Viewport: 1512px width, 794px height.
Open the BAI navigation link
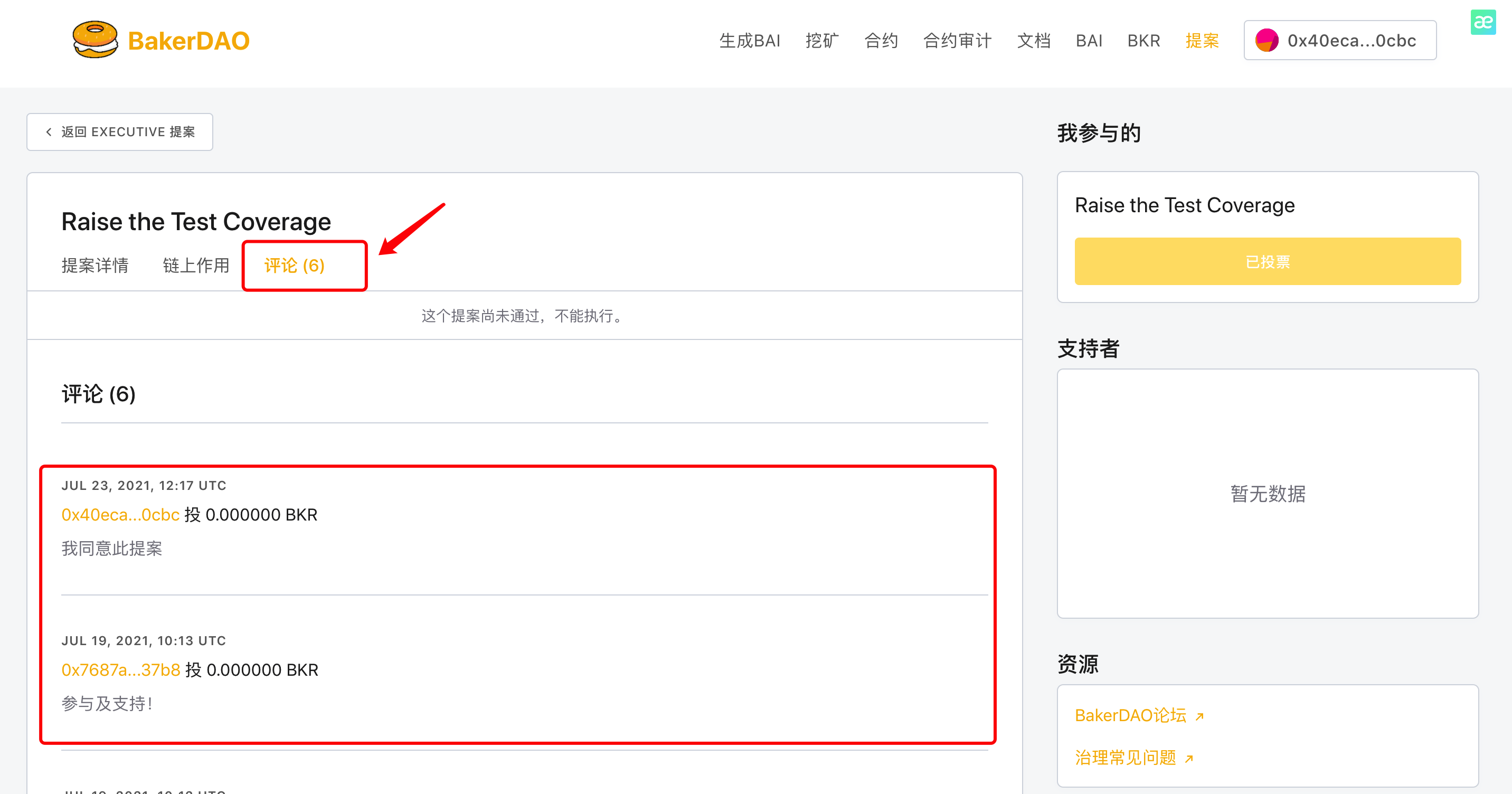click(x=1089, y=41)
